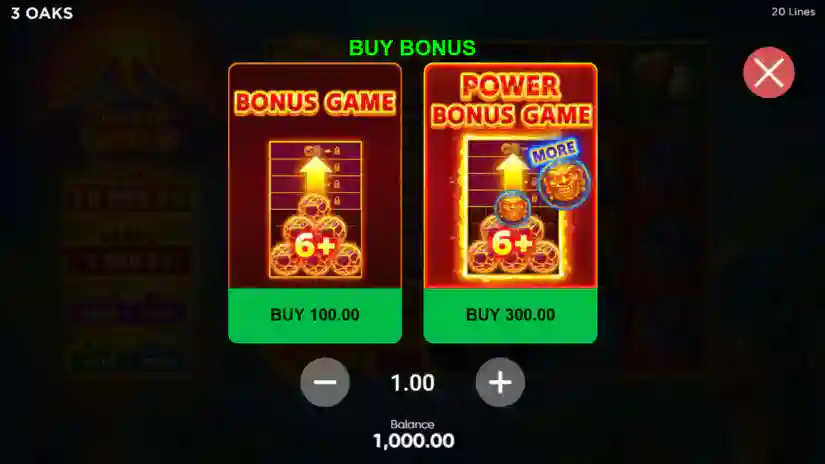The height and width of the screenshot is (464, 825).
Task: Click the small mask coin icon
Action: point(511,208)
